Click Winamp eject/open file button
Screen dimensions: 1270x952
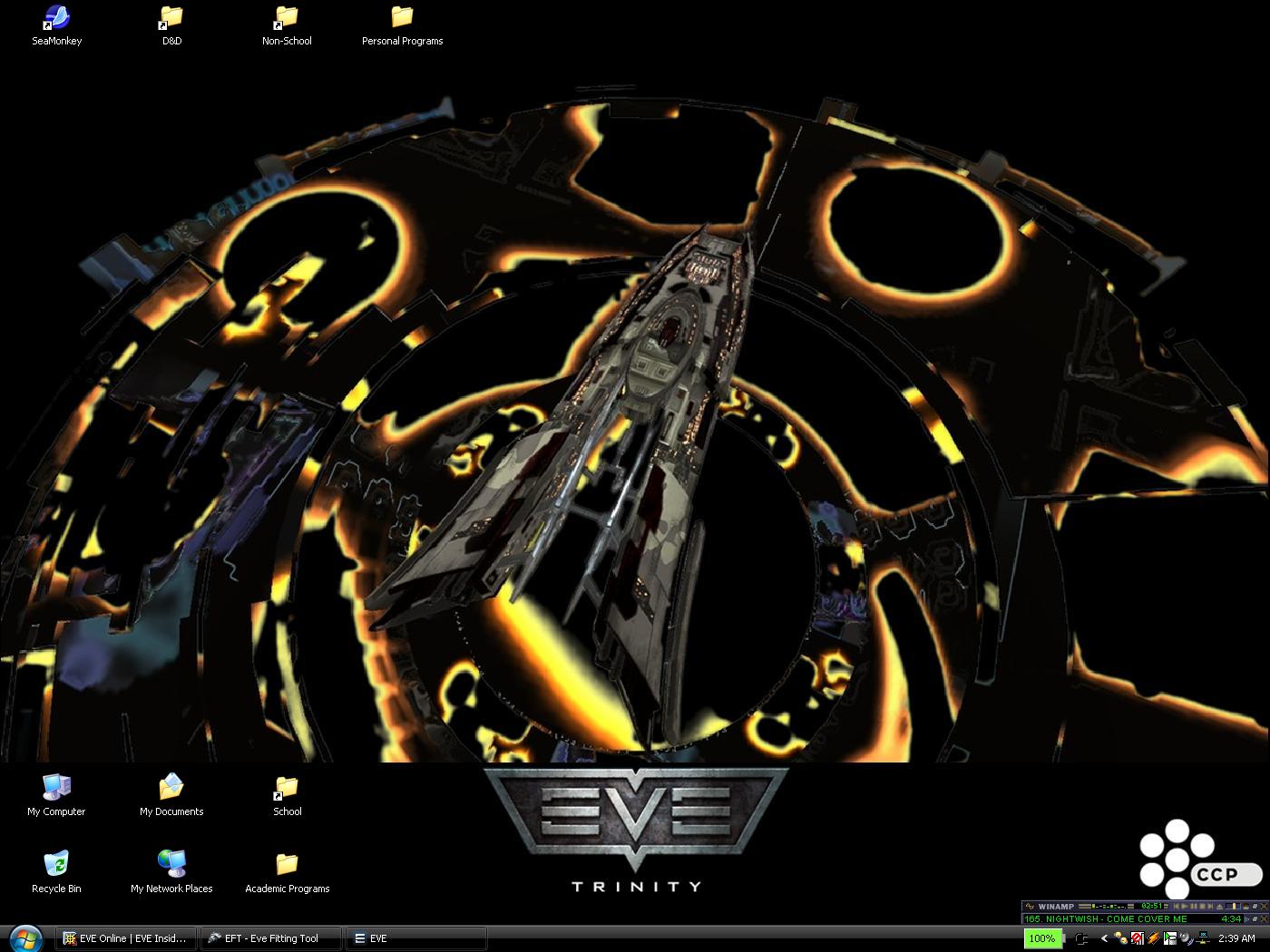1220,906
